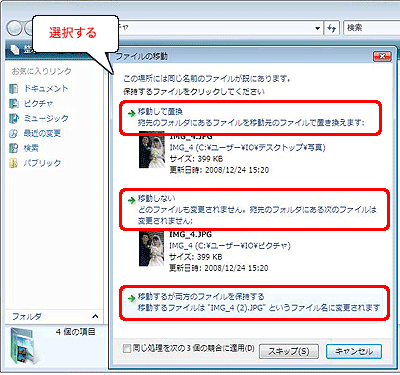Click the source IMG_4.JPG thumbnail in 写真
Image resolution: width=400 pixels, height=375 pixels.
[152, 150]
